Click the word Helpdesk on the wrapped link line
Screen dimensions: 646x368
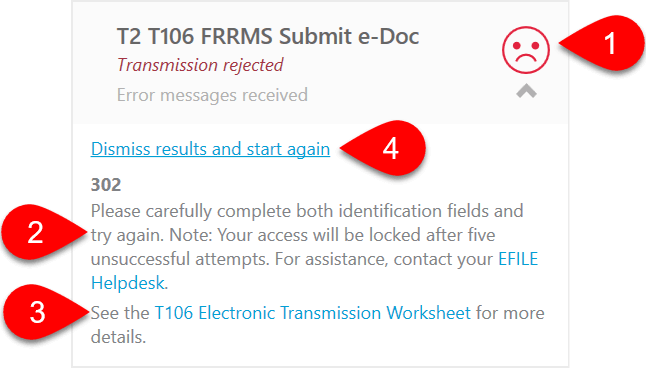point(127,283)
